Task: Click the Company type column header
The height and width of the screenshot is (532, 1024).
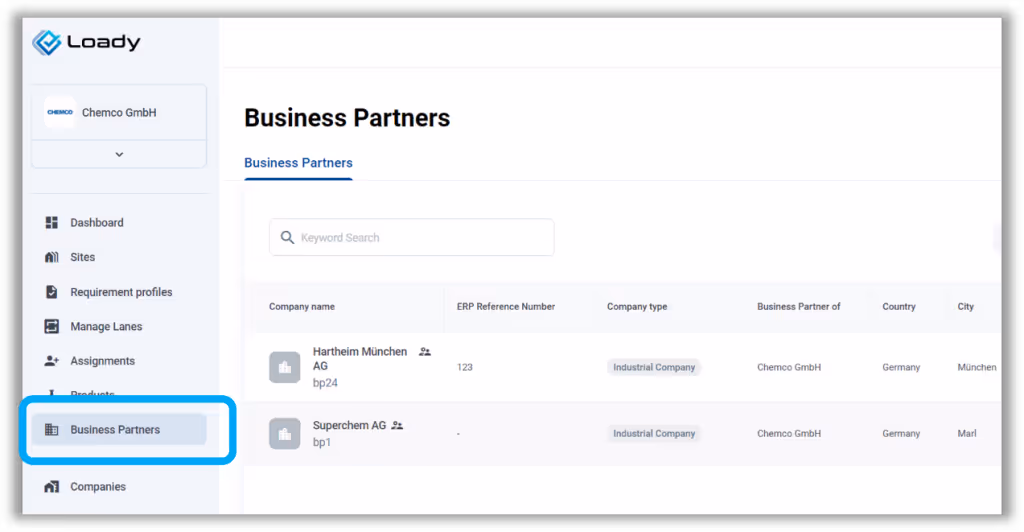Action: pos(637,307)
